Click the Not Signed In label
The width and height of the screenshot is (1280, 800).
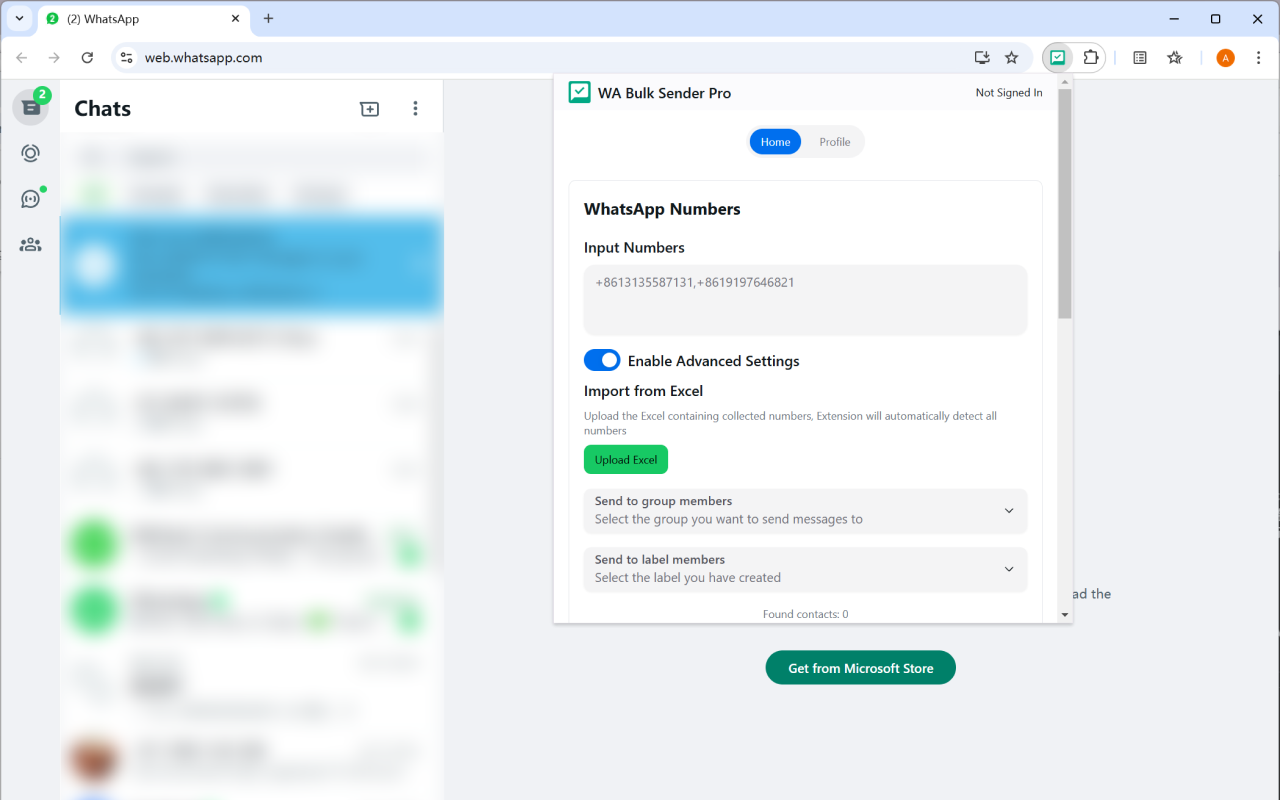click(1009, 93)
